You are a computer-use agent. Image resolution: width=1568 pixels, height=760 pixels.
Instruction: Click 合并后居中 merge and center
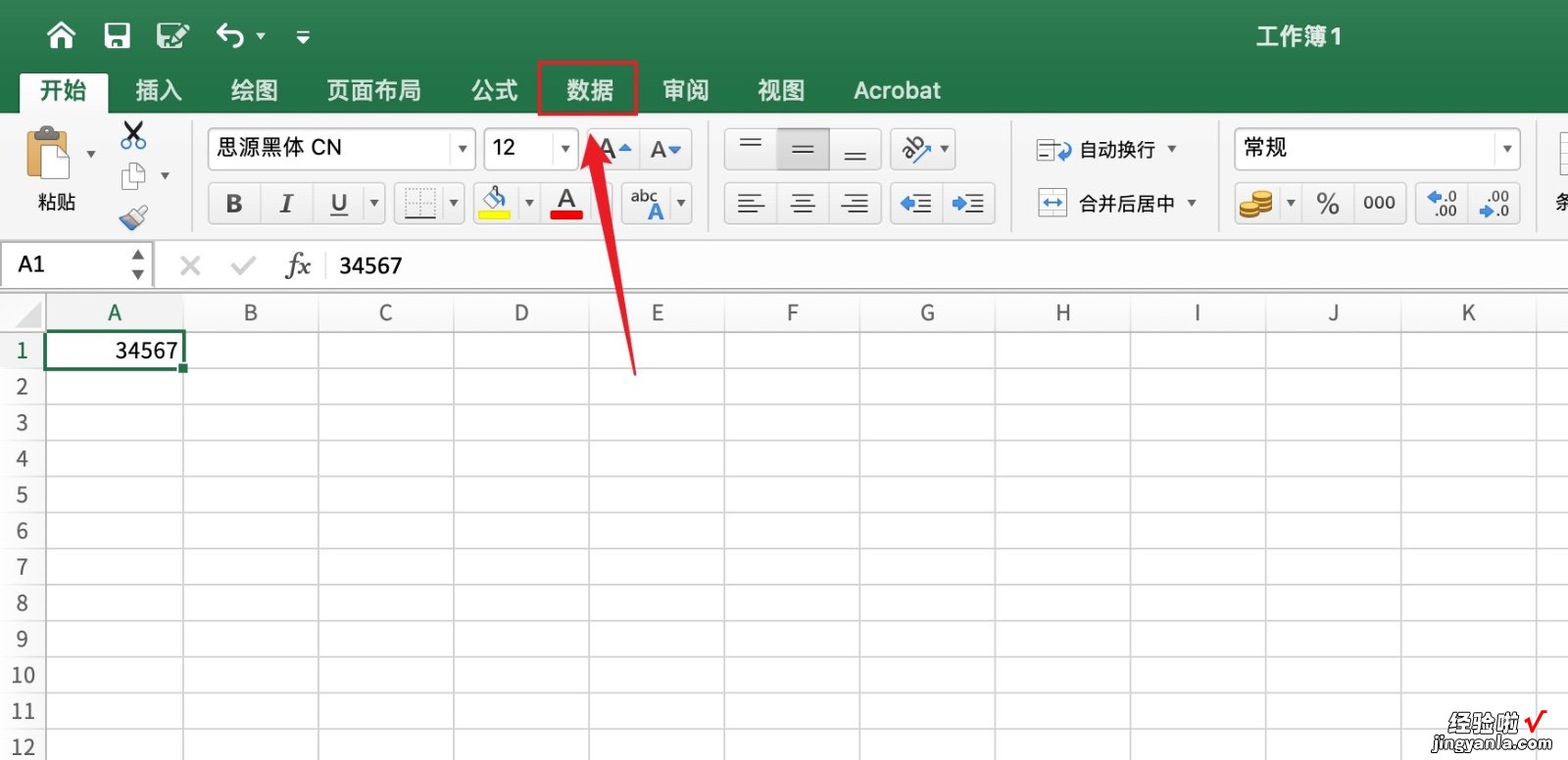pyautogui.click(x=1105, y=204)
